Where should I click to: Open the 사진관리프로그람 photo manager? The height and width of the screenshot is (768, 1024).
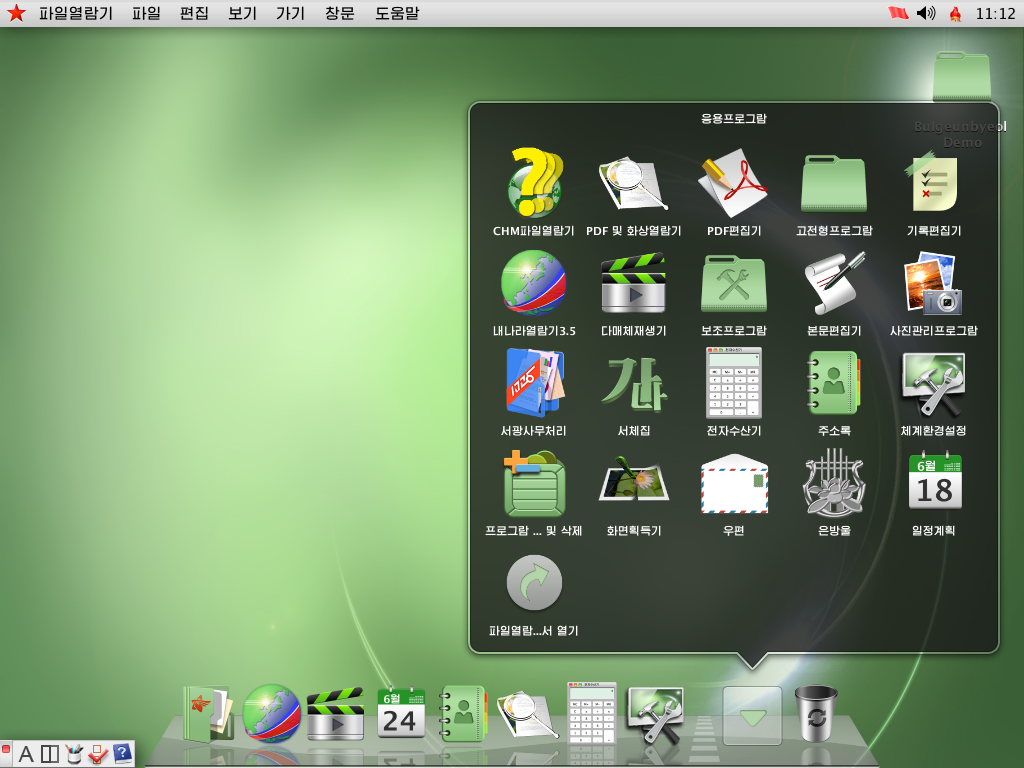coord(933,283)
